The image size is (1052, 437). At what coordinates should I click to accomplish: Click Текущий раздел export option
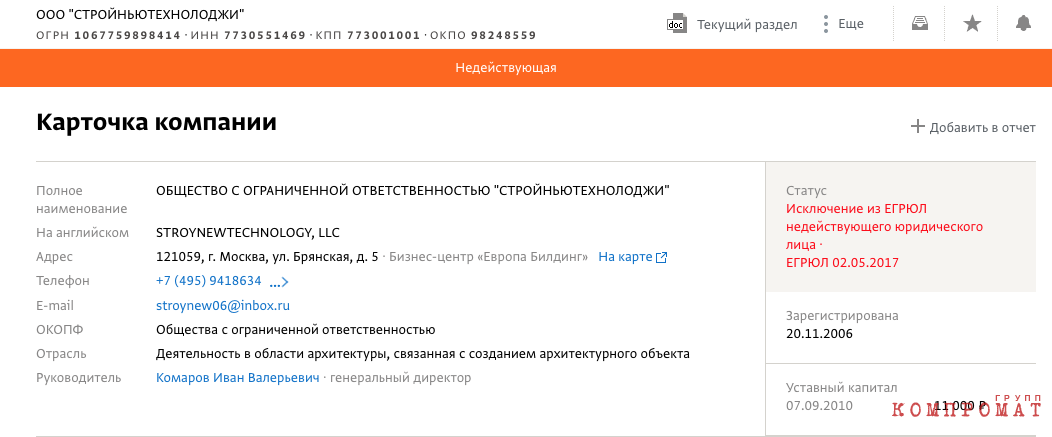[747, 25]
